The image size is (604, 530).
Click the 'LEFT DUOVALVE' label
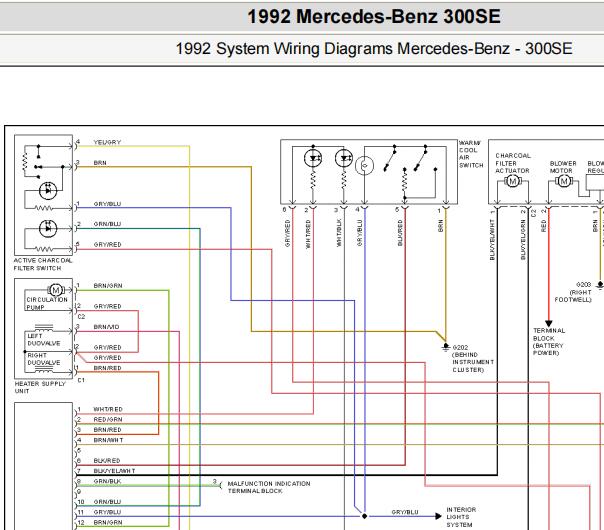point(44,339)
